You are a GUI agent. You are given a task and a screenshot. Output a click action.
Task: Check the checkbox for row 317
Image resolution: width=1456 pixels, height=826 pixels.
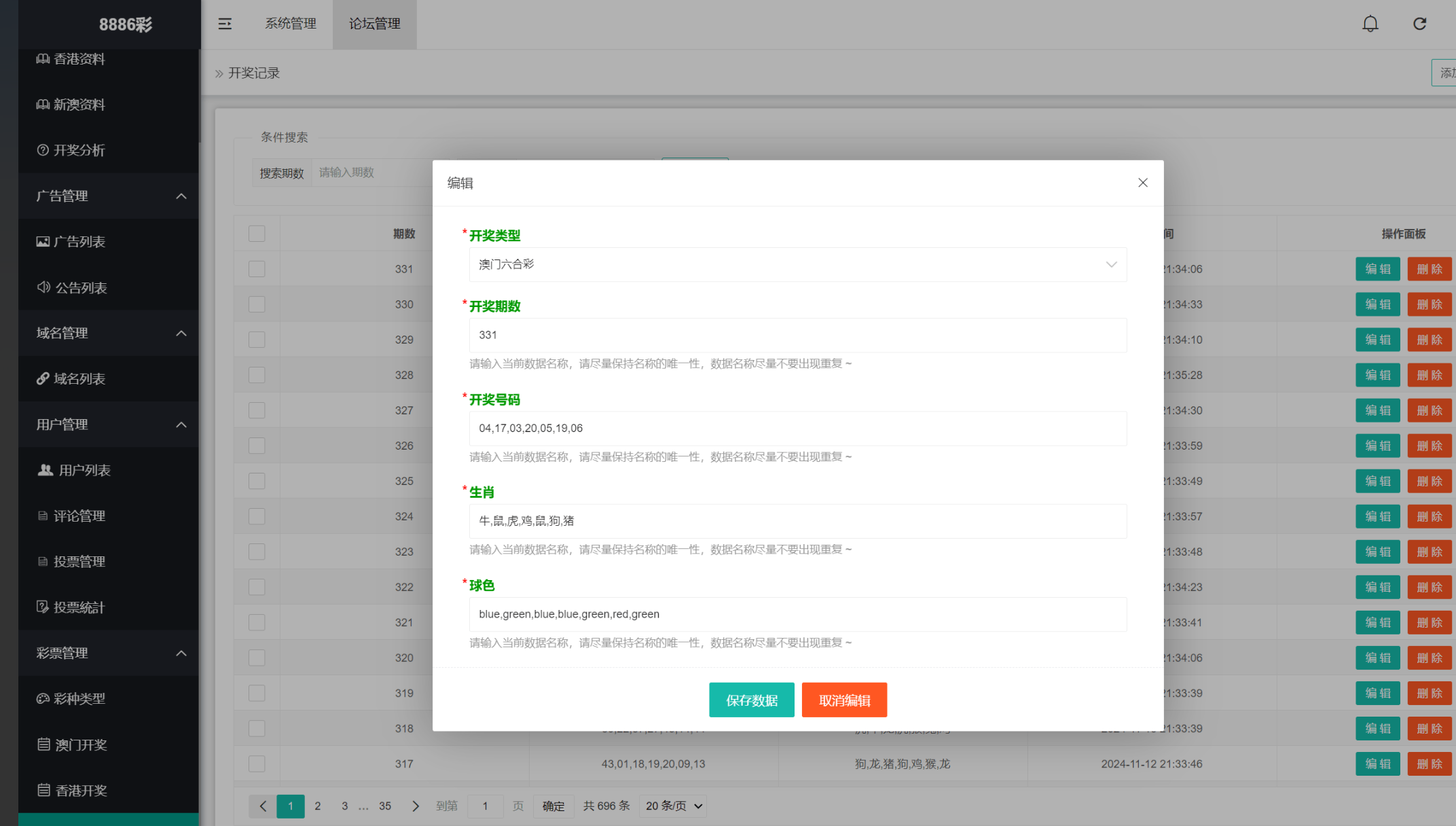[257, 764]
